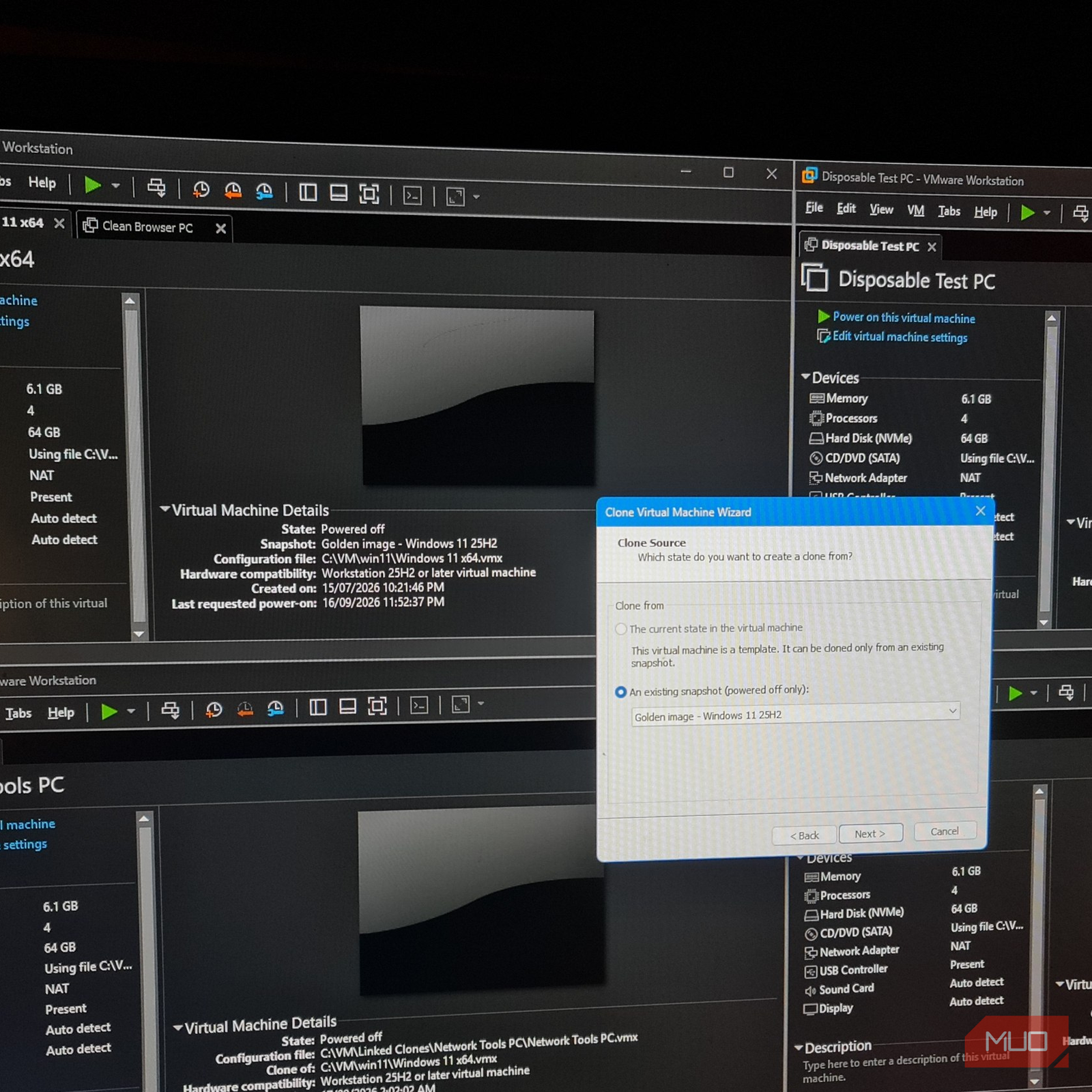Viewport: 1092px width, 1092px height.
Task: Open power options arrow beside top-left play icon
Action: [116, 186]
